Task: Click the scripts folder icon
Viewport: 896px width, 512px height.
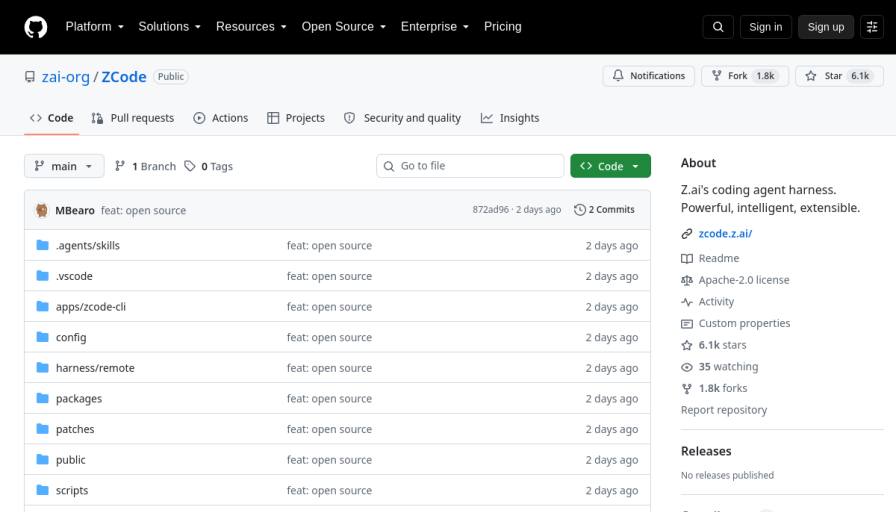Action: click(x=42, y=490)
